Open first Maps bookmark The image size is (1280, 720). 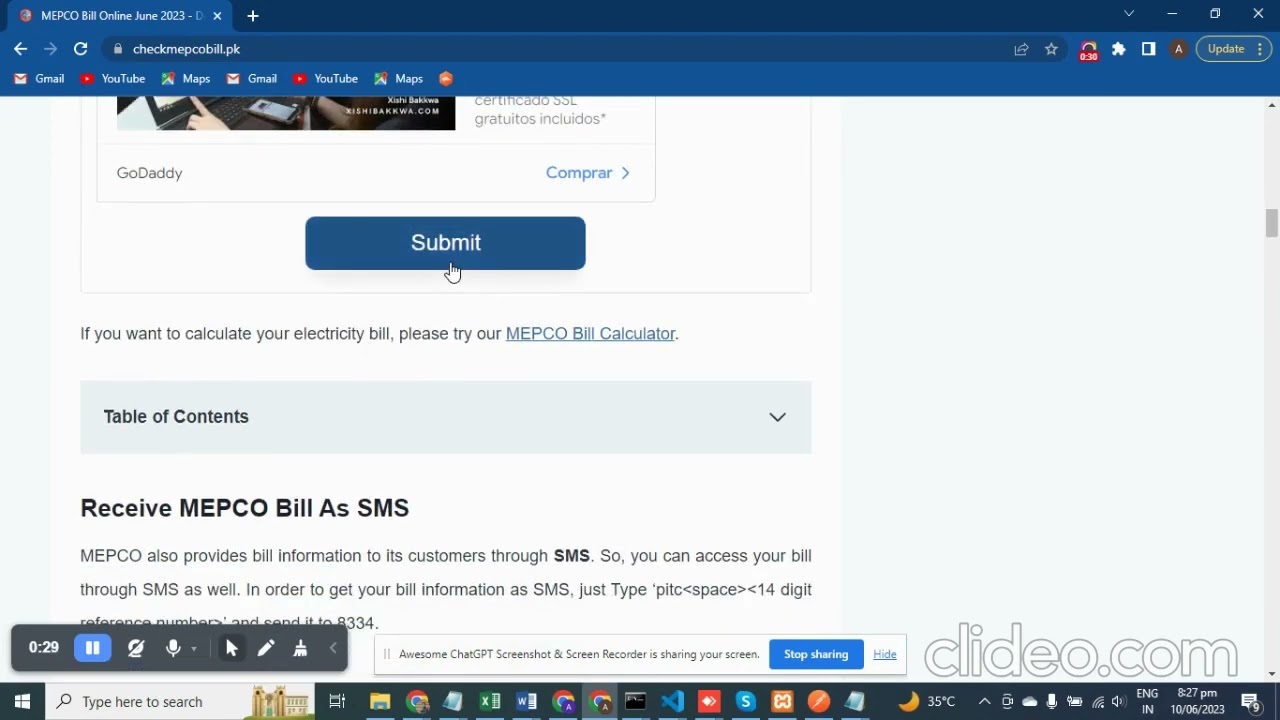pos(184,78)
